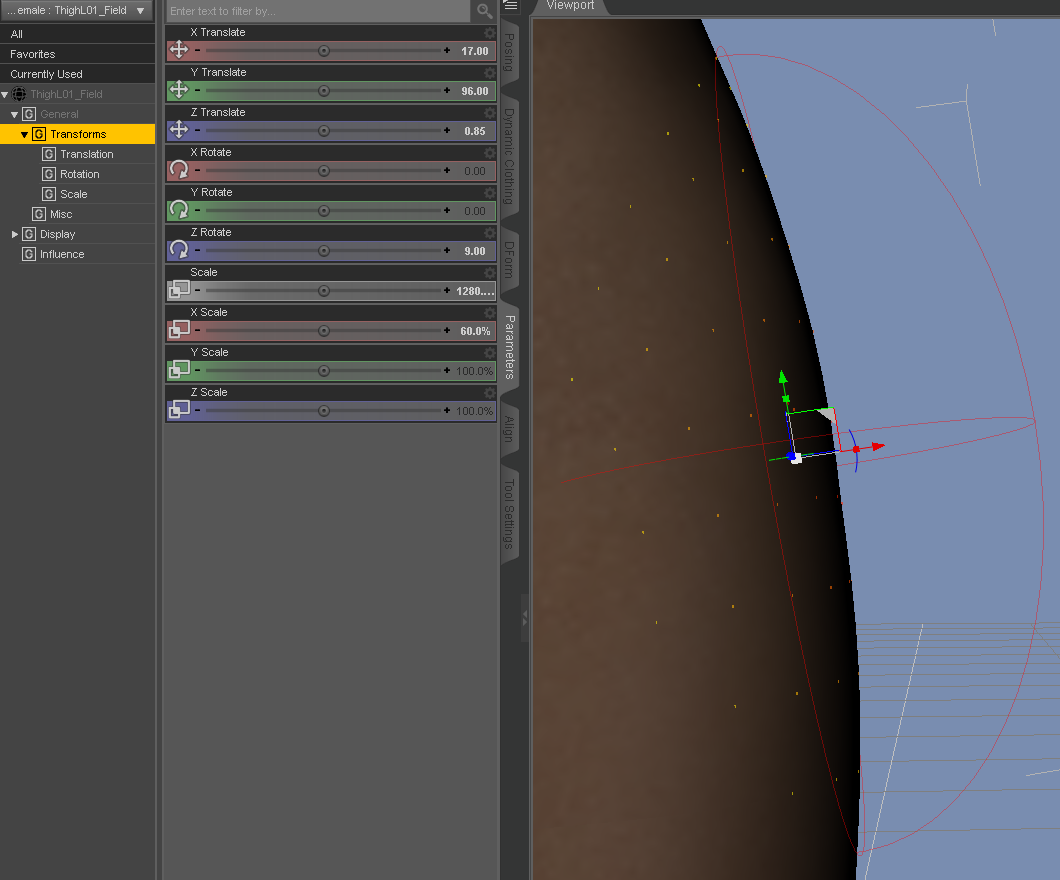Image resolution: width=1060 pixels, height=880 pixels.
Task: Open settings gear for Z Translate
Action: tap(489, 112)
